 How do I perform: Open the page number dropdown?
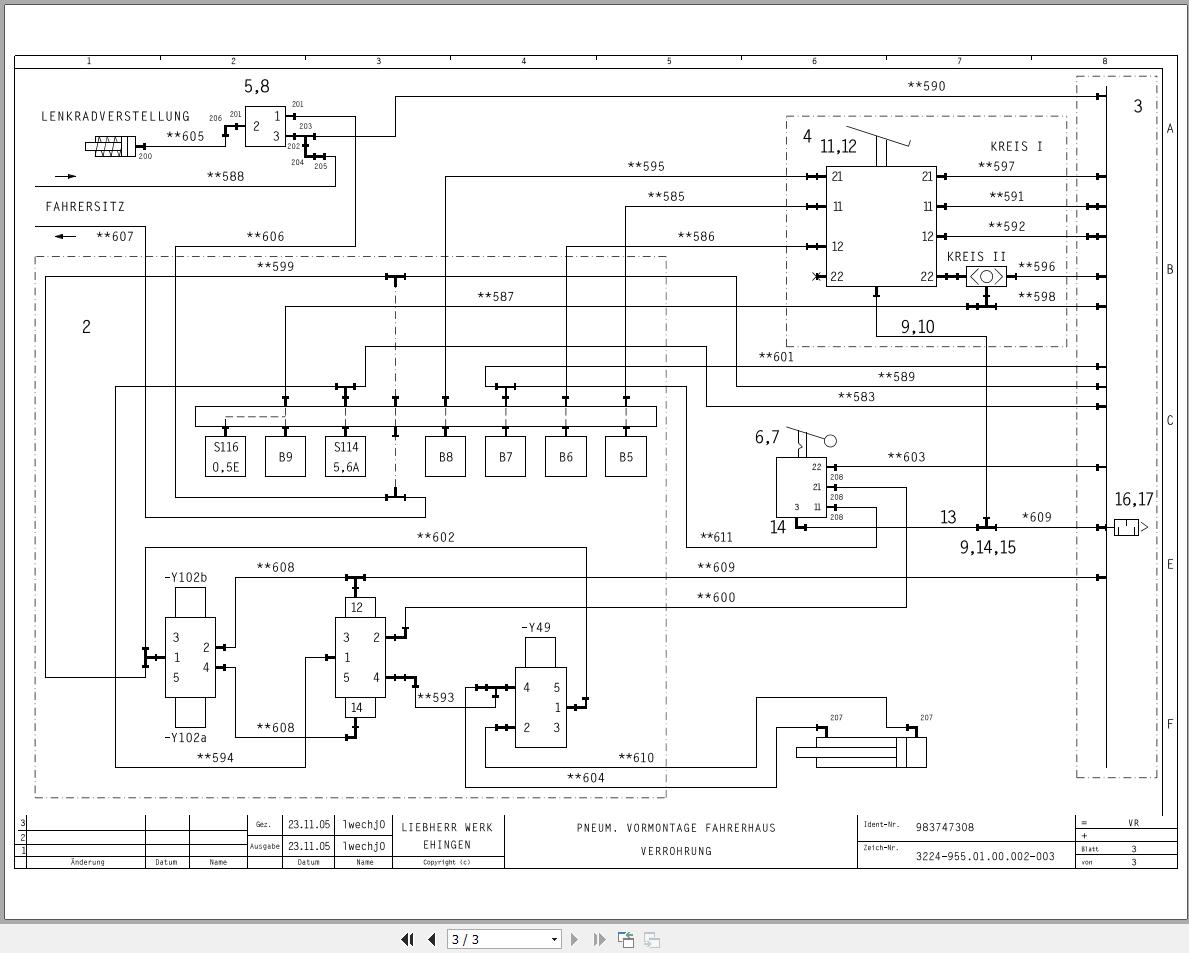(553, 940)
